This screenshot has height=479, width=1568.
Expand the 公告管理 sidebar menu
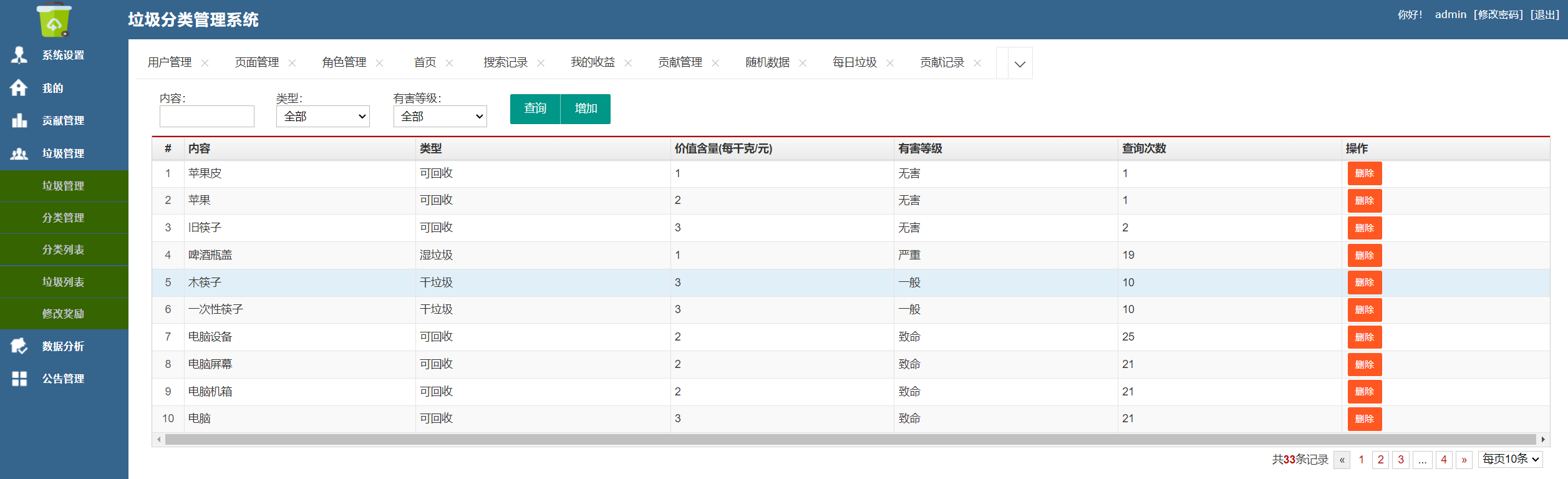click(x=64, y=379)
